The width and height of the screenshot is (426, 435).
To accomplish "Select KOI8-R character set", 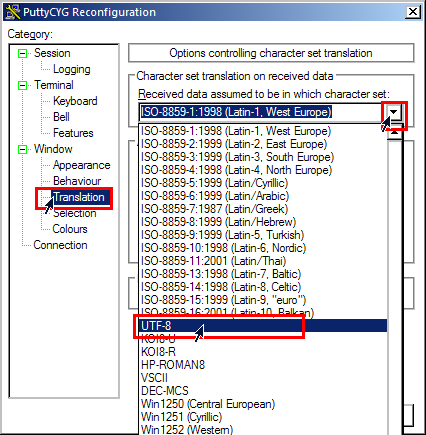I will (x=263, y=352).
